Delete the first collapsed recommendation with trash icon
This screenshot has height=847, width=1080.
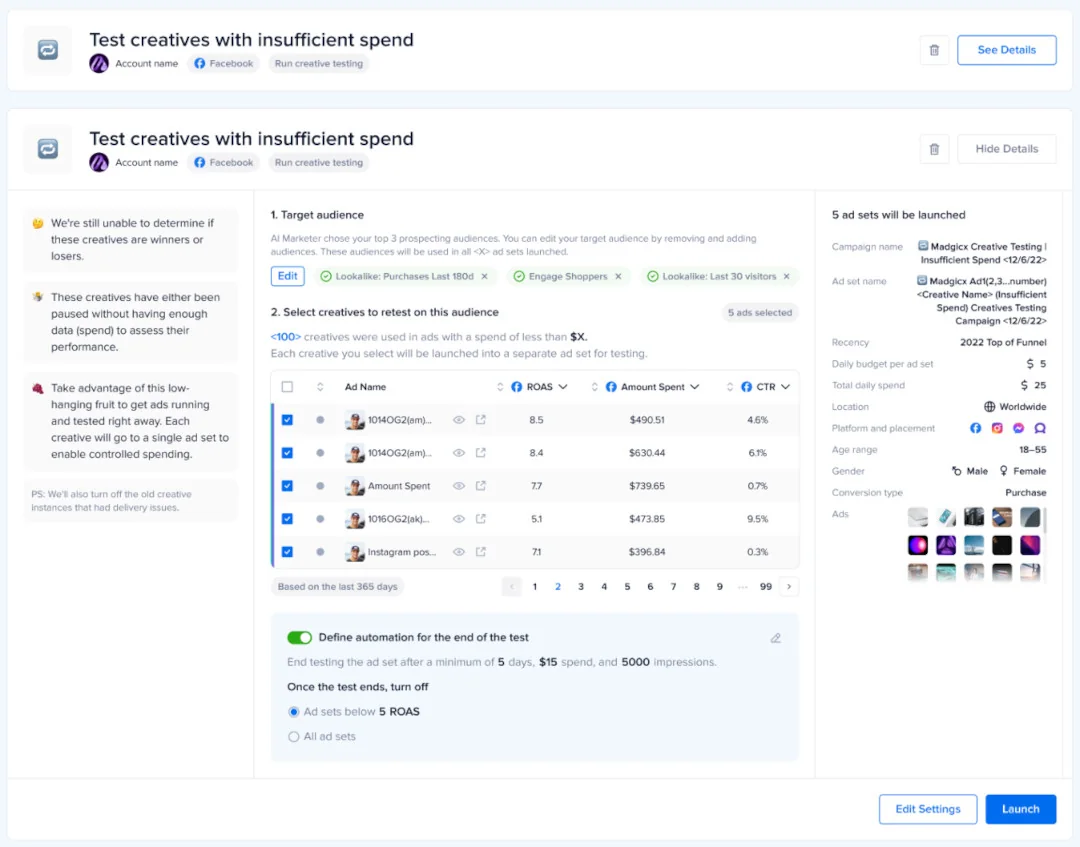934,50
